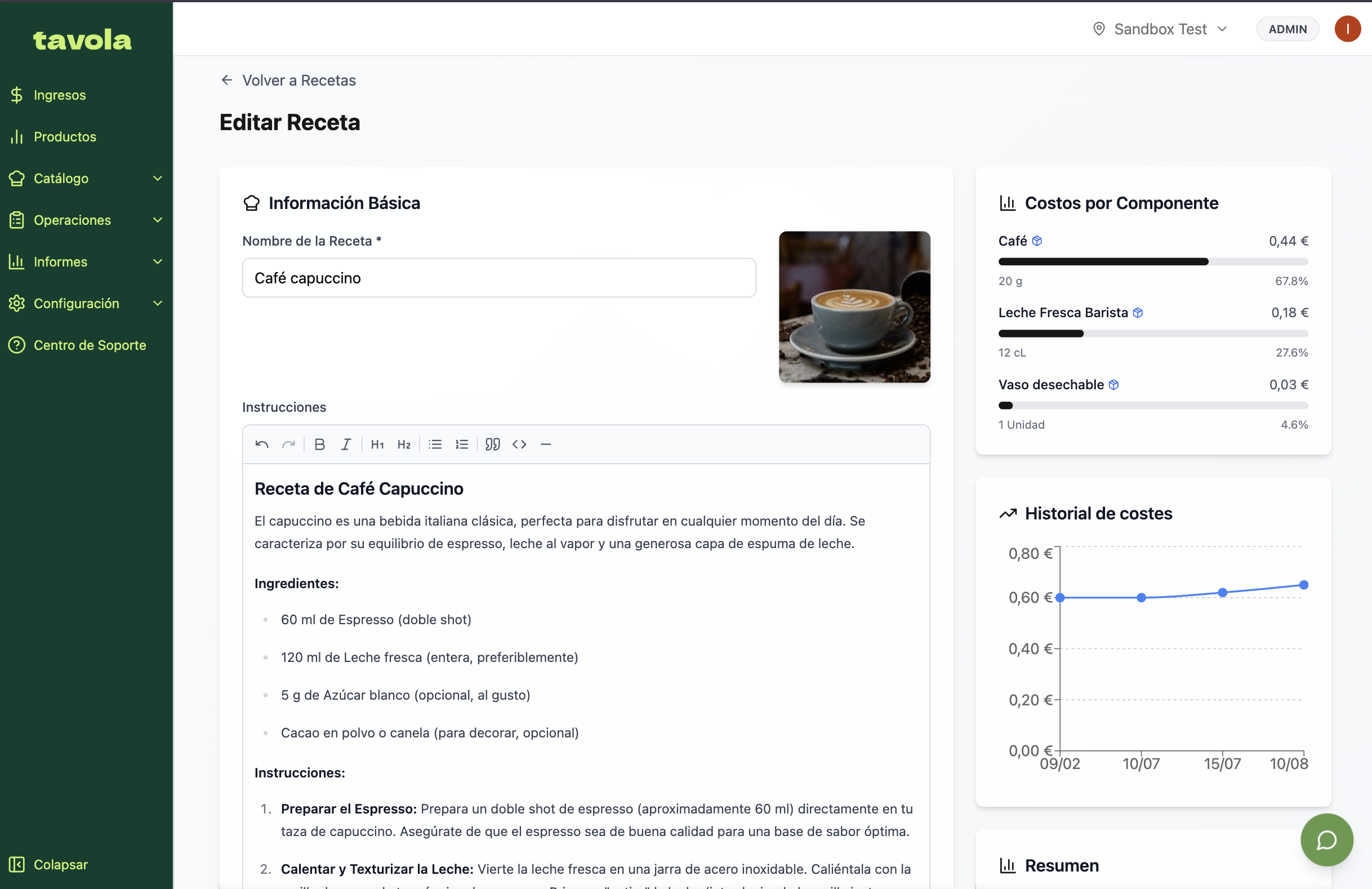Click the Leche Fresca Barista label
The image size is (1372, 889).
tap(1063, 313)
